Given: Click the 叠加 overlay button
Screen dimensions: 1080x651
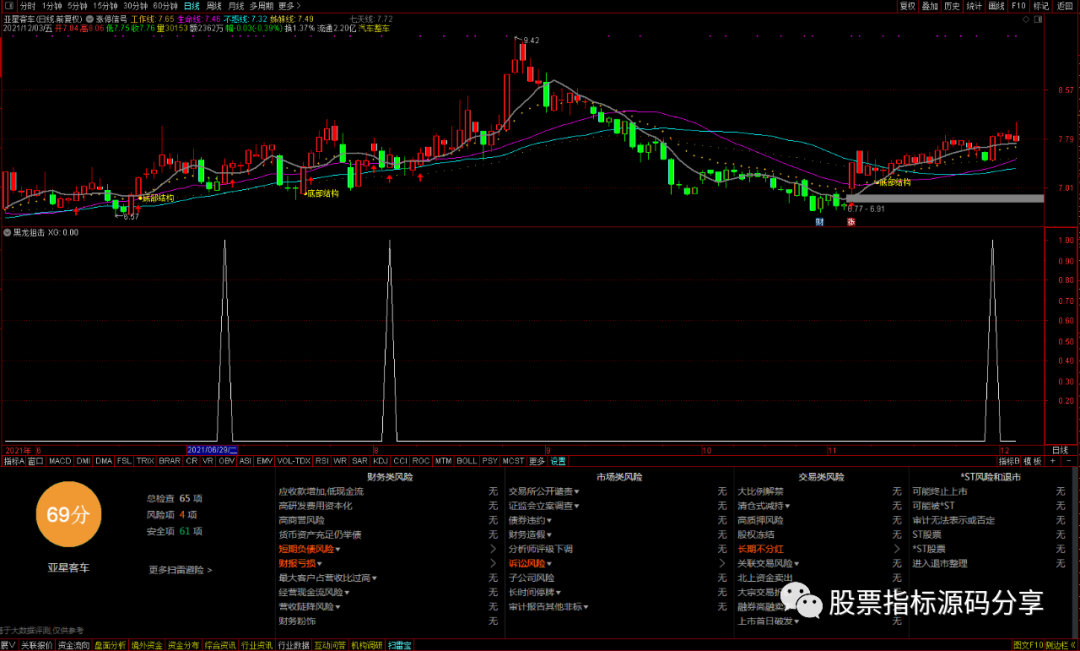Looking at the screenshot, I should tap(930, 6).
